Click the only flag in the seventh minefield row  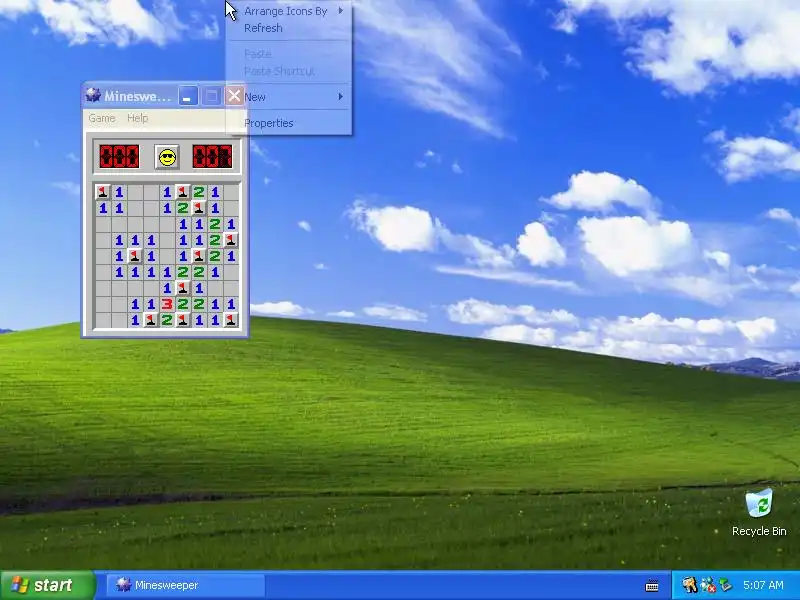point(183,288)
